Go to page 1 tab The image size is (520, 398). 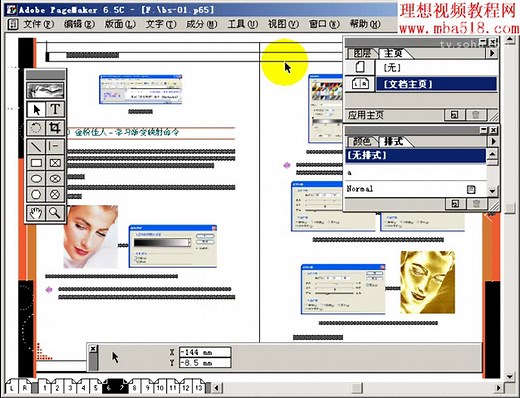[44, 388]
